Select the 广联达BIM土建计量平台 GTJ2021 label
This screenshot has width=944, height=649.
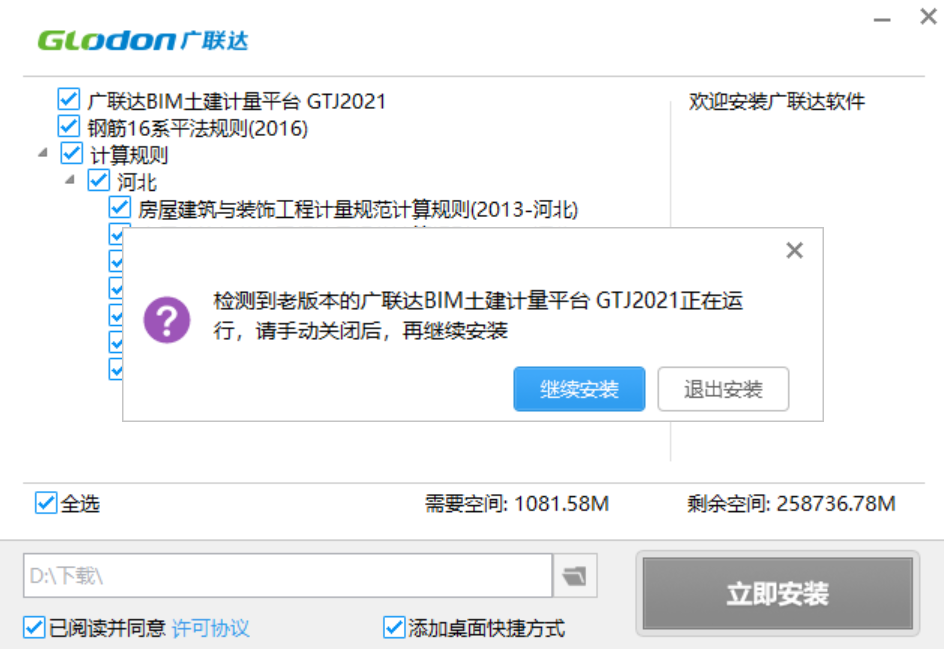click(236, 101)
